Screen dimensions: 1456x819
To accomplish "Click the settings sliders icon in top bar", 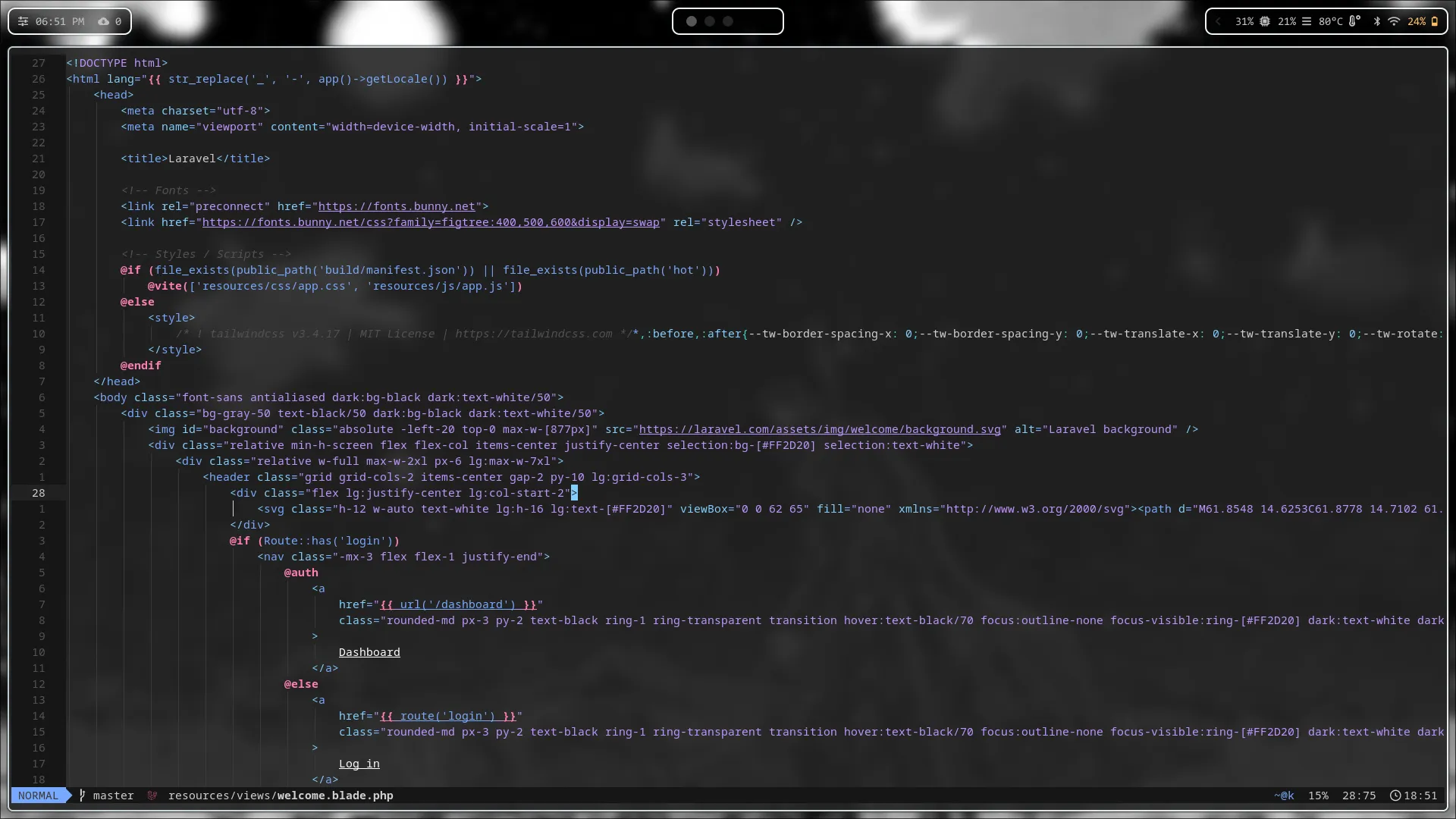I will click(x=23, y=21).
